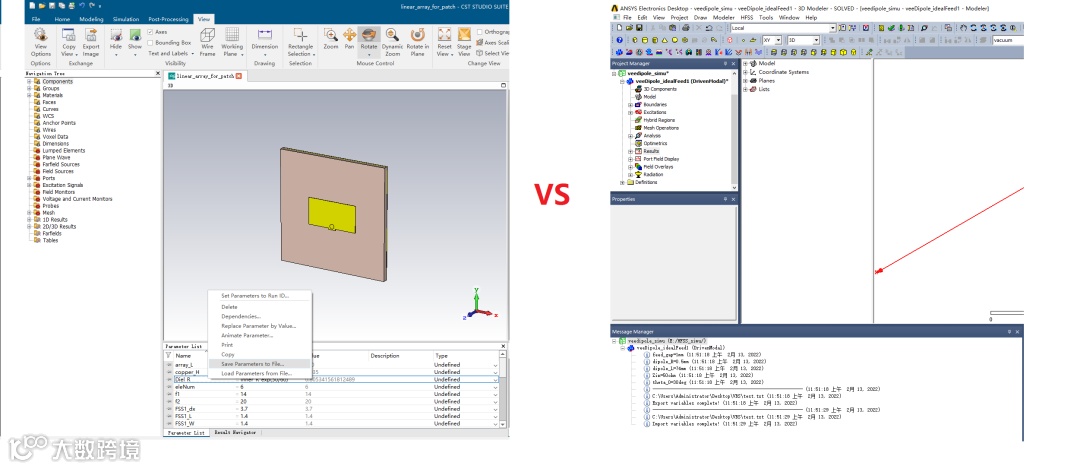Click the Copy View icon
The image size is (1080, 469).
coord(69,34)
